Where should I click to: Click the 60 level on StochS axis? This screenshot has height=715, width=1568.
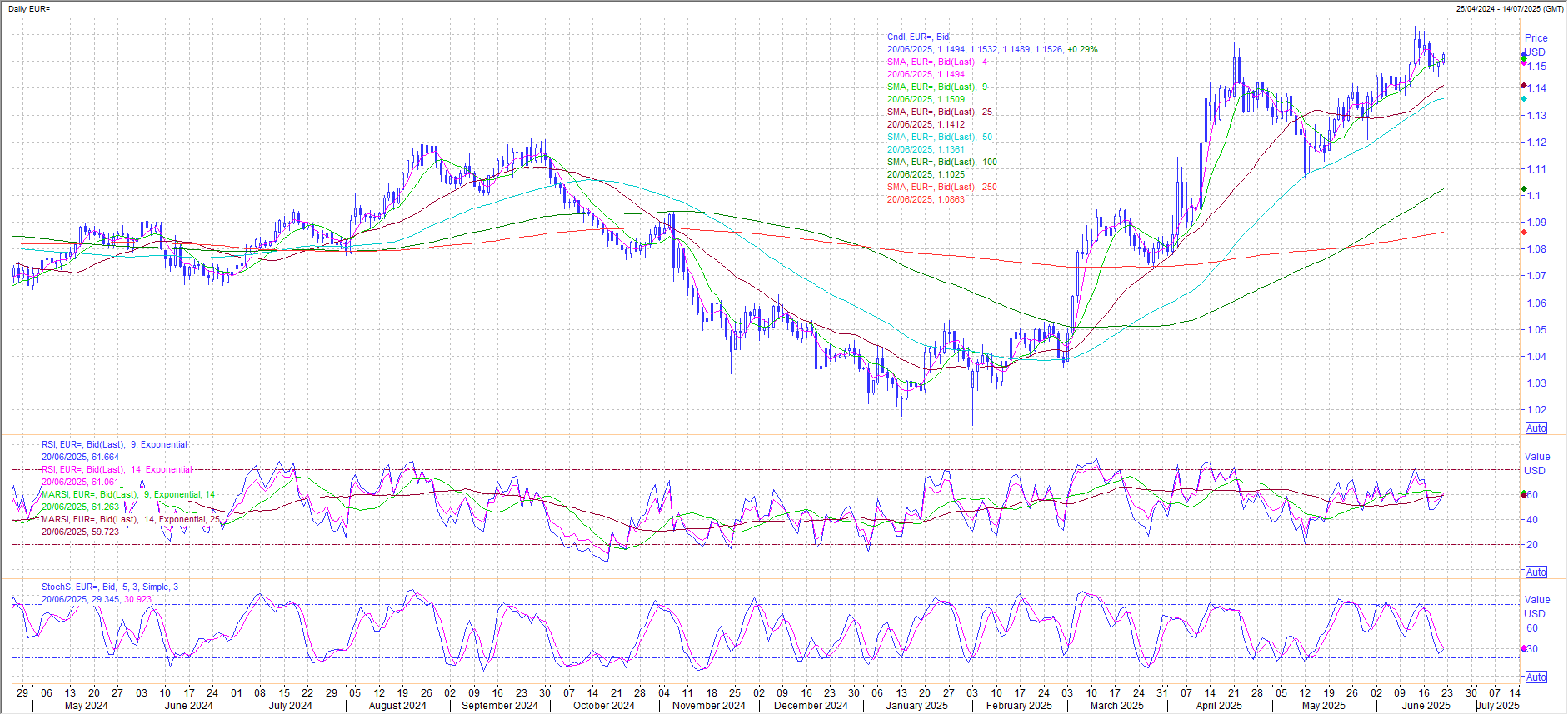1532,628
